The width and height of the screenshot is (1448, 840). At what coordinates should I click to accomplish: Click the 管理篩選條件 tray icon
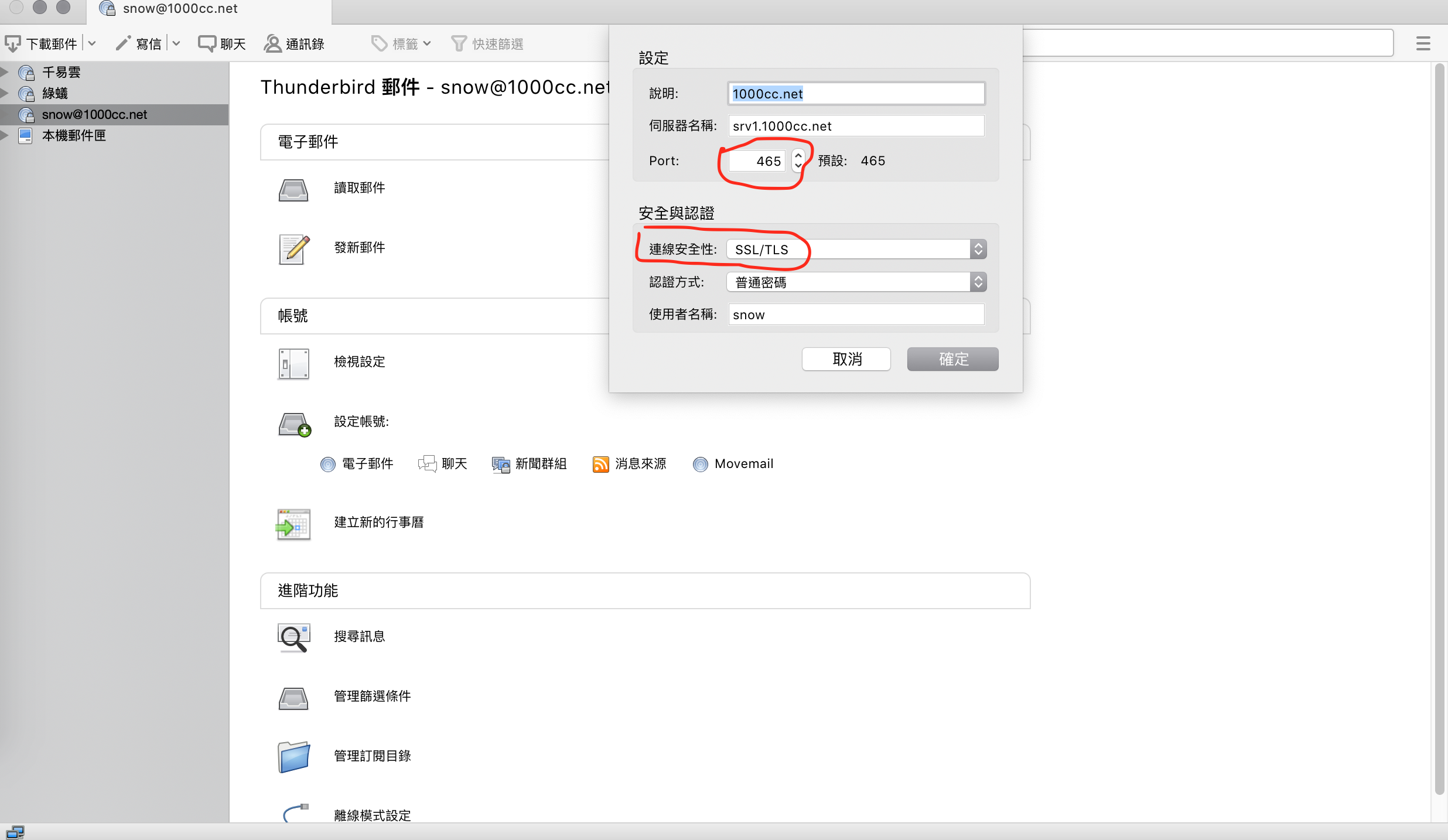click(293, 698)
